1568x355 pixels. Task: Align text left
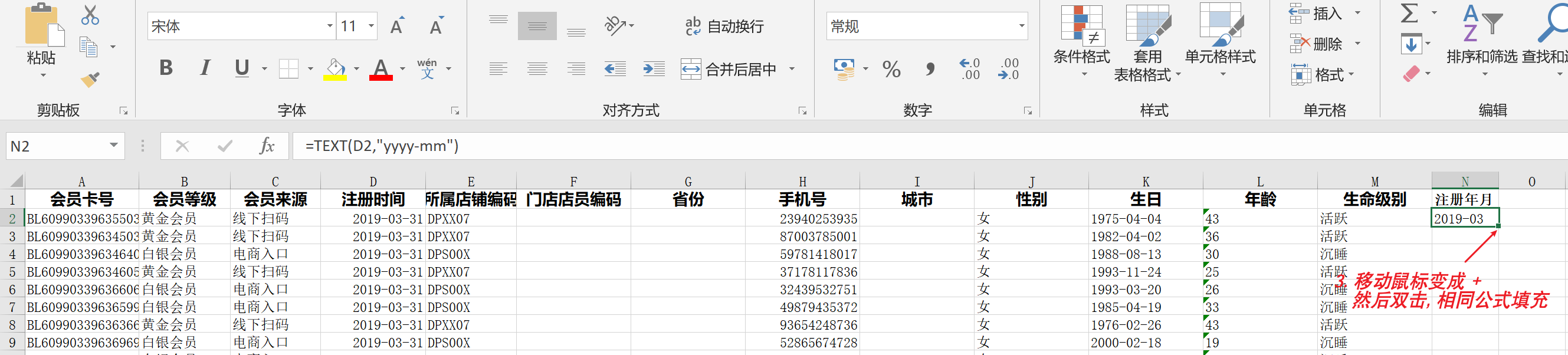tap(498, 69)
